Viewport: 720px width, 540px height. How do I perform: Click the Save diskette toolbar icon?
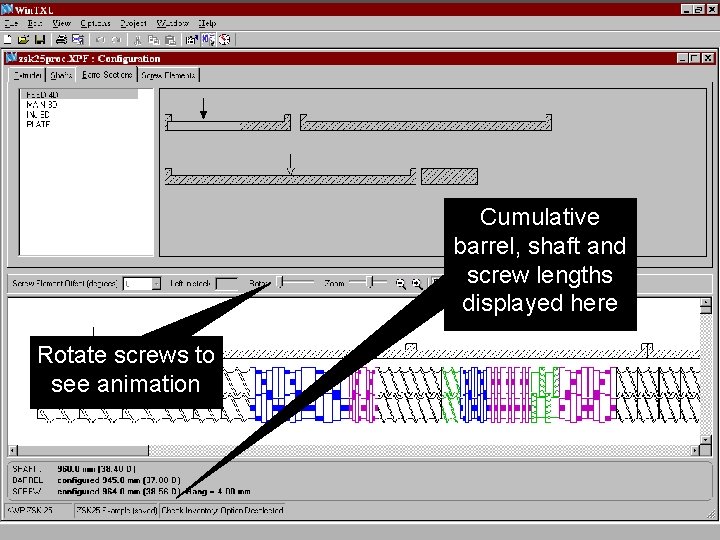[40, 40]
